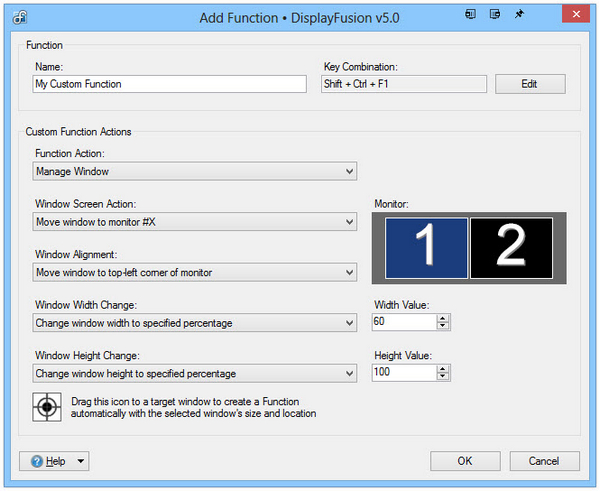This screenshot has width=600, height=491.
Task: Select monitor 2 in the Monitor picker
Action: (x=511, y=248)
